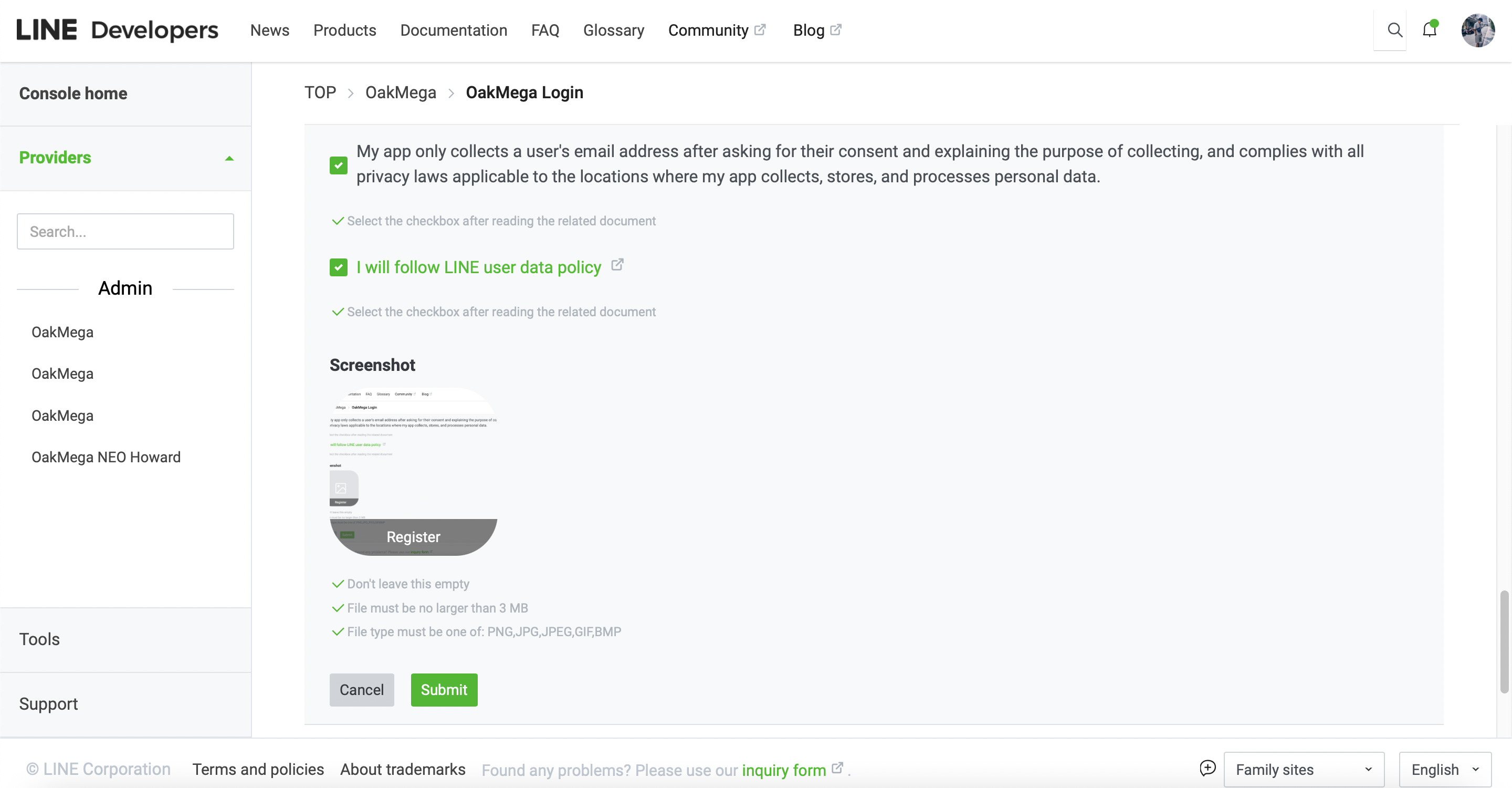Open the English language dropdown
The height and width of the screenshot is (788, 1512).
[1444, 769]
